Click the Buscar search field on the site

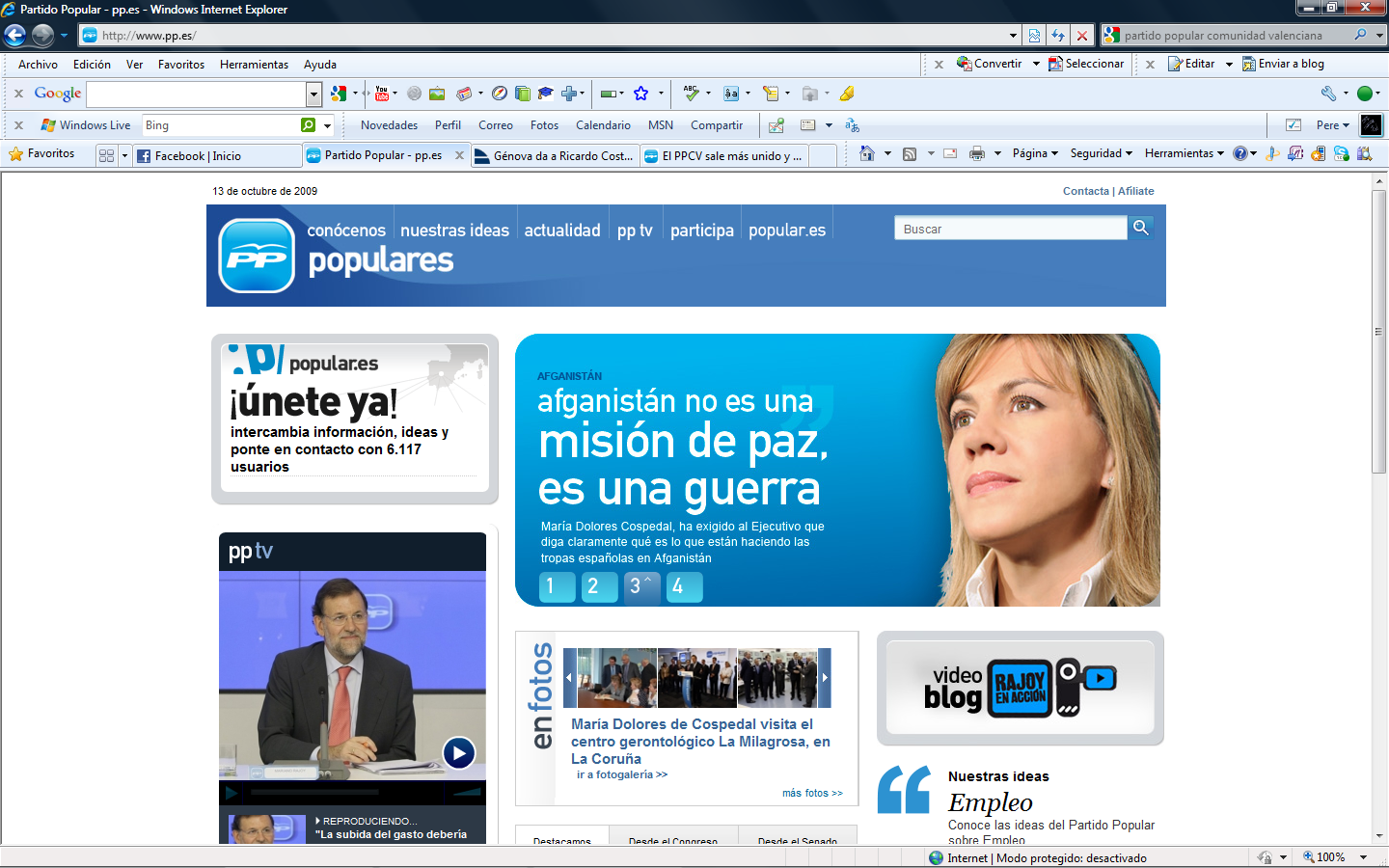(x=1010, y=229)
